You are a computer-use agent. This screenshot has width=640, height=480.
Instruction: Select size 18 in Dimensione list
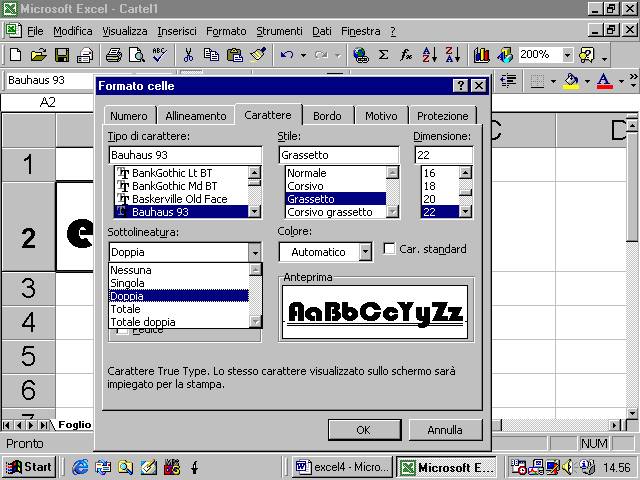440,186
